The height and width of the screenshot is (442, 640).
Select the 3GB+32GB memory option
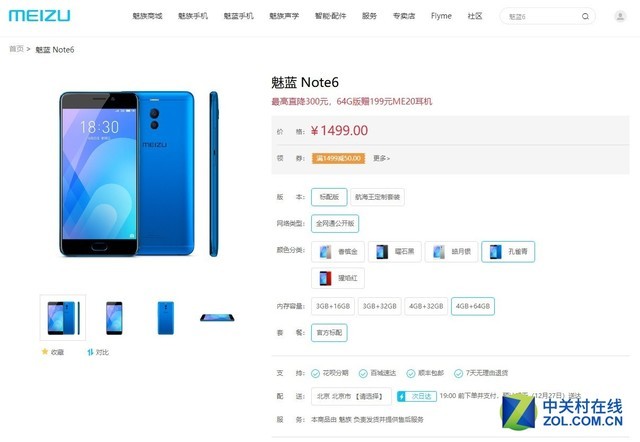tap(380, 306)
